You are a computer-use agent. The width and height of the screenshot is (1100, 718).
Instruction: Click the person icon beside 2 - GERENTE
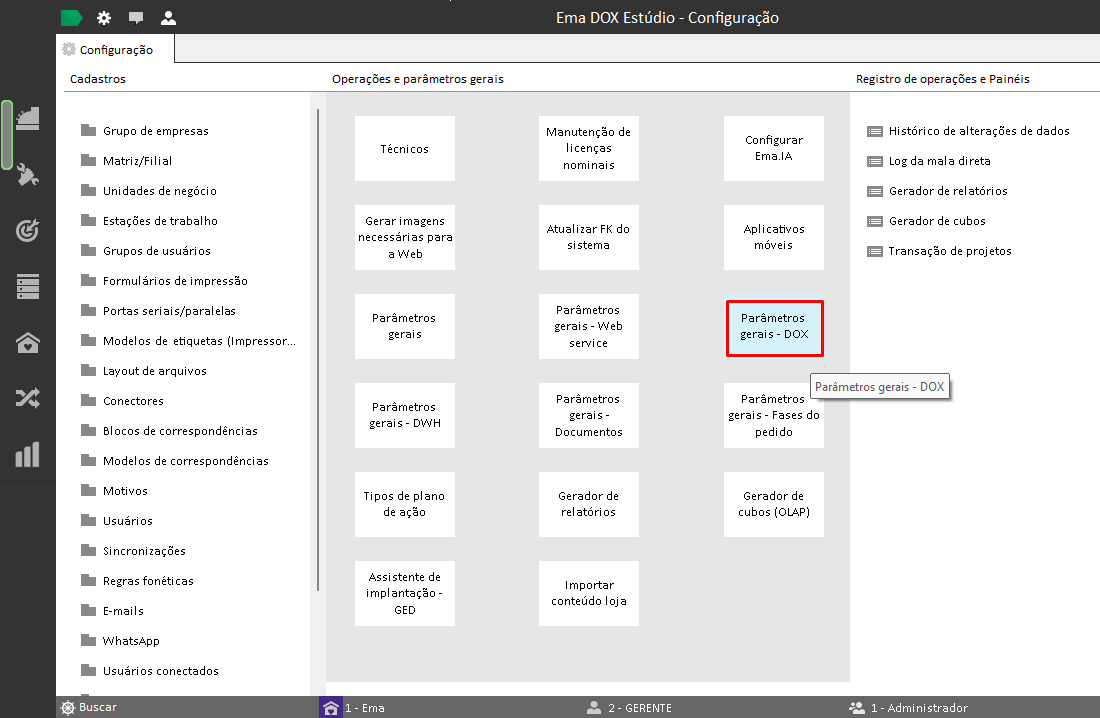594,707
